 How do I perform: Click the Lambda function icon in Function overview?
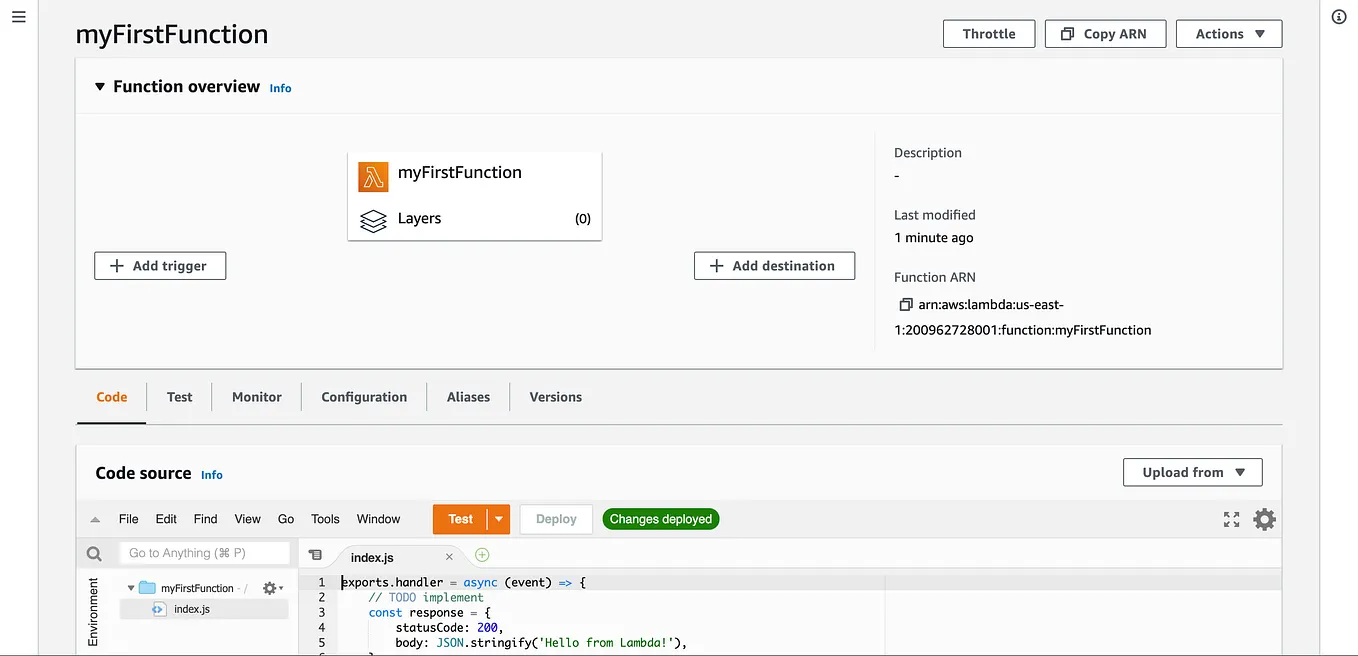[373, 176]
